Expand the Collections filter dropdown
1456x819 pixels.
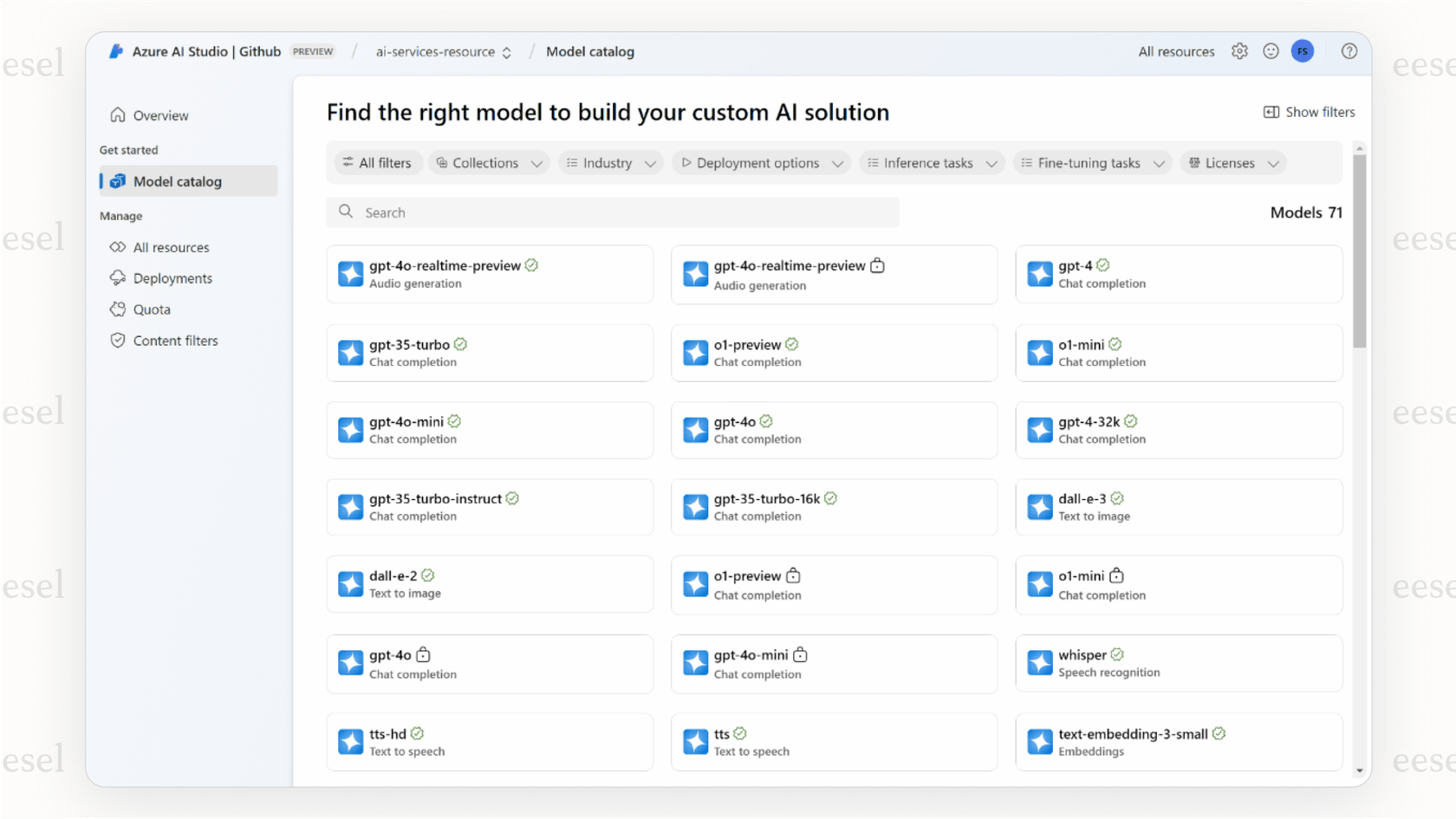(x=488, y=162)
